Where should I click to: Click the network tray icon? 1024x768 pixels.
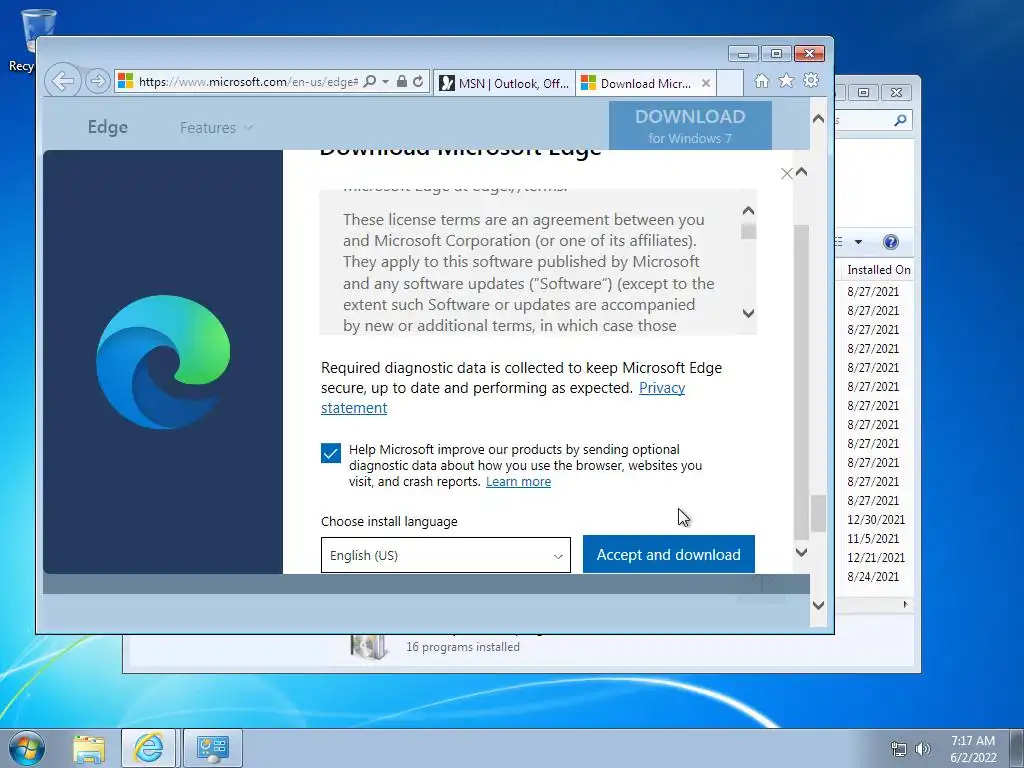click(899, 749)
